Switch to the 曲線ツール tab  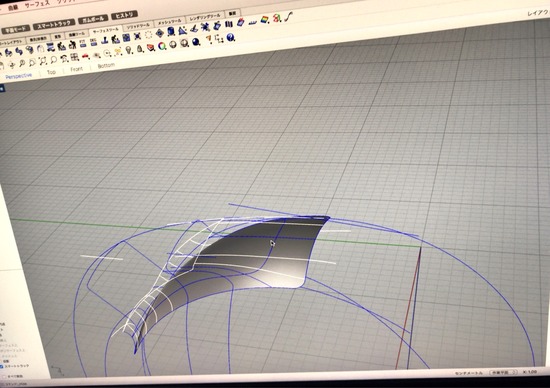click(x=76, y=34)
